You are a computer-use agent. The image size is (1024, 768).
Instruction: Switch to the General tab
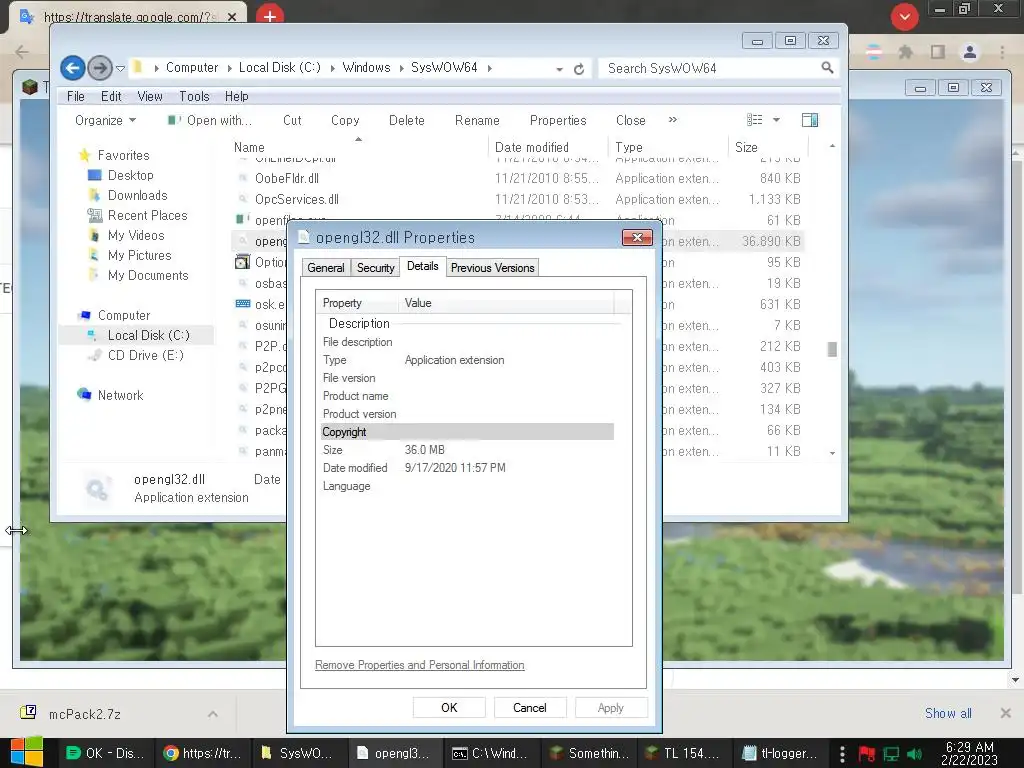pos(326,268)
